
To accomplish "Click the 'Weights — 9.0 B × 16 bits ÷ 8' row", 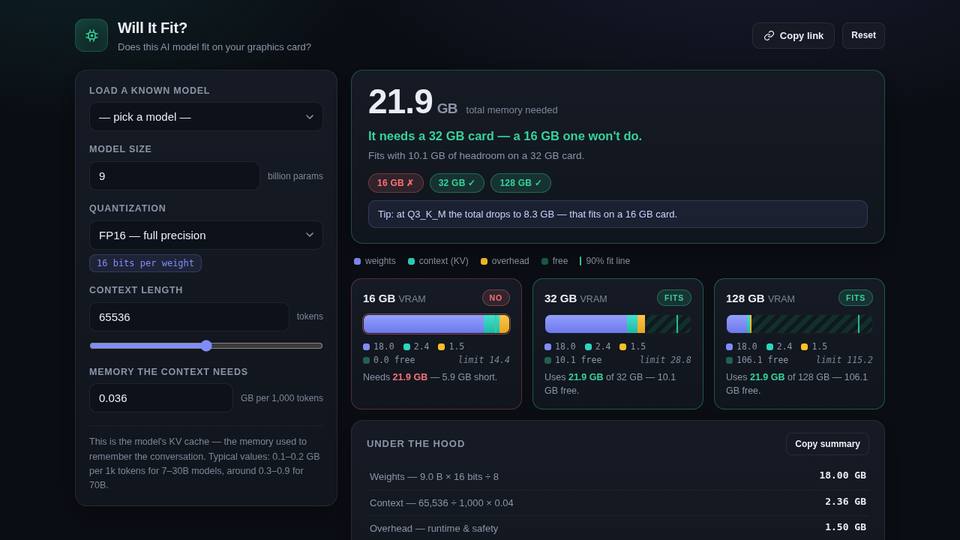I will tap(618, 476).
